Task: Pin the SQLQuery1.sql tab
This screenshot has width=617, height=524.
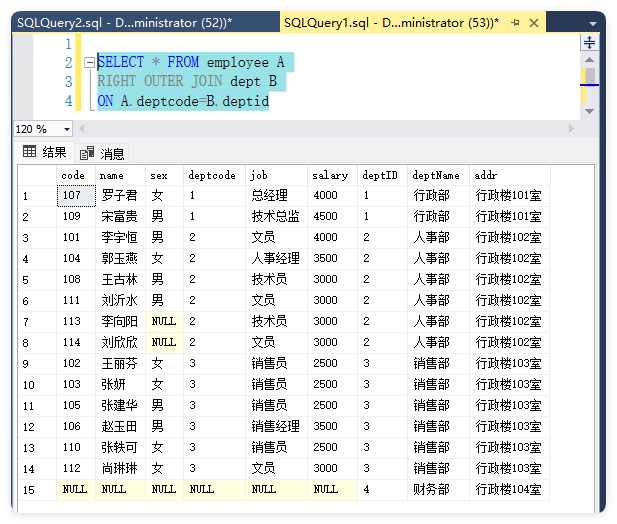Action: [515, 23]
